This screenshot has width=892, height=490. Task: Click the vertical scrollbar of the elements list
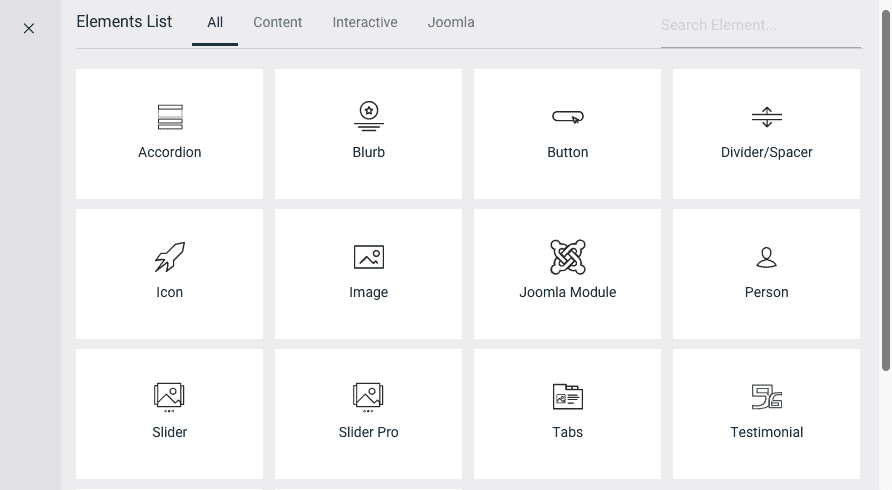click(x=886, y=200)
